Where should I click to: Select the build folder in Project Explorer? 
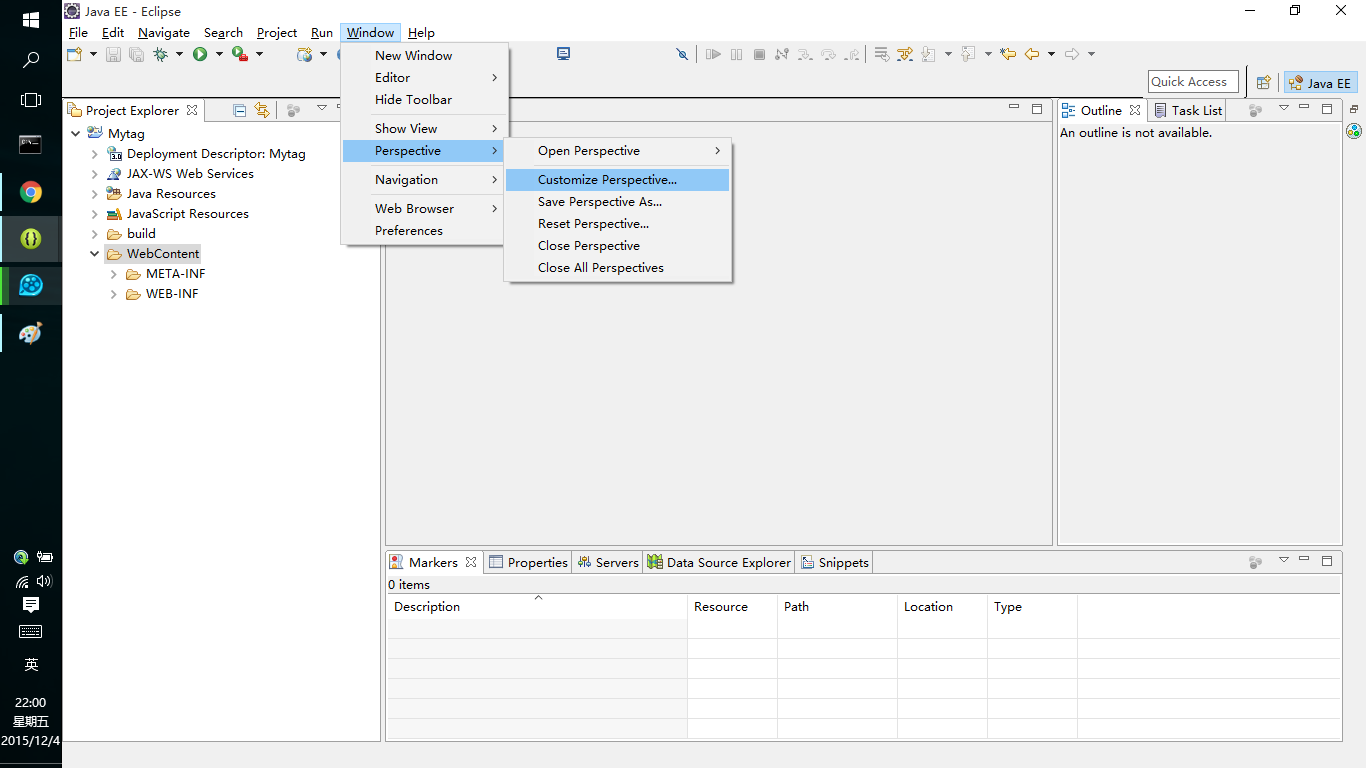141,234
